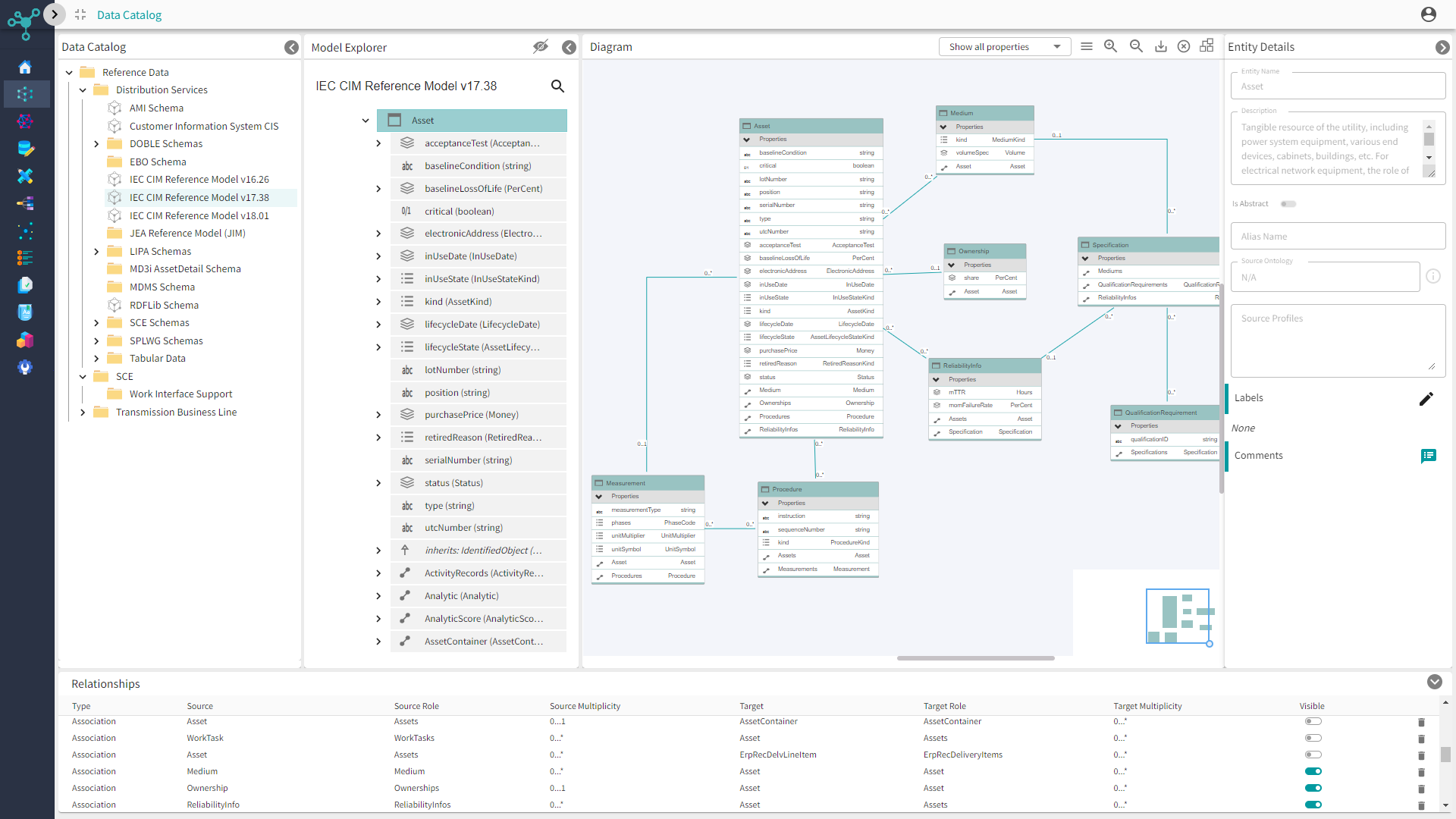
Task: Open the Show all properties dropdown
Action: (1004, 47)
